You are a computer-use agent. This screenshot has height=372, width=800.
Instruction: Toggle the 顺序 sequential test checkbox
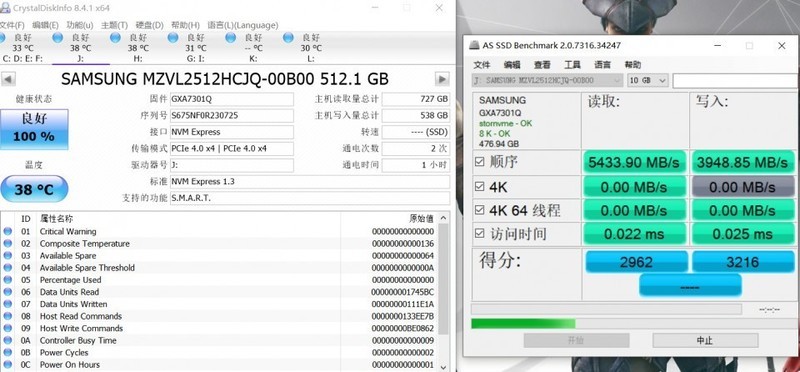pos(480,162)
